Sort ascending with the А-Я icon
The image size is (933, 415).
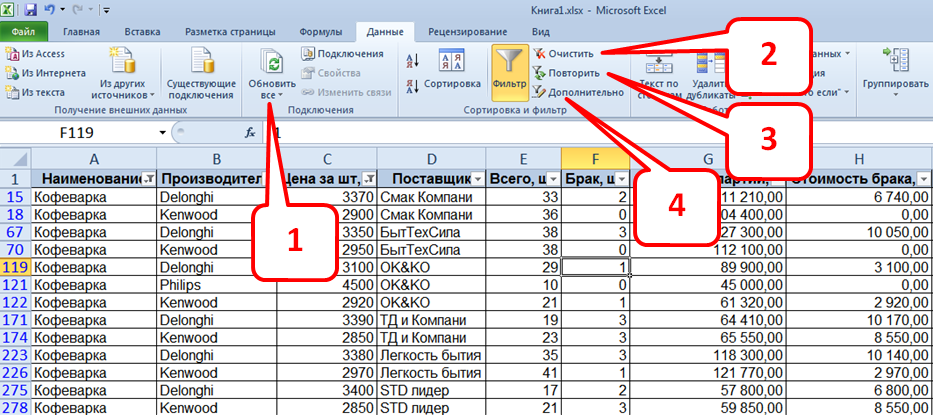413,61
